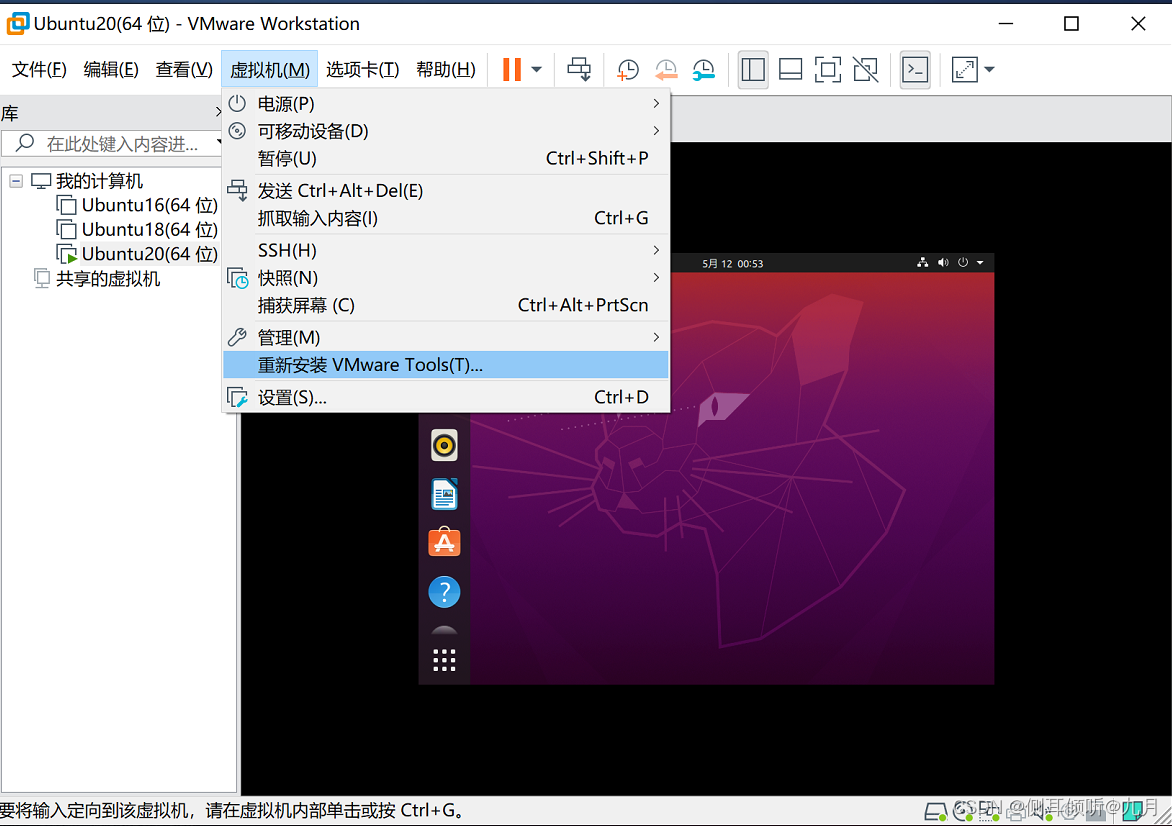The image size is (1172, 826).
Task: Click the 虚拟机(M) menu
Action: (x=269, y=70)
